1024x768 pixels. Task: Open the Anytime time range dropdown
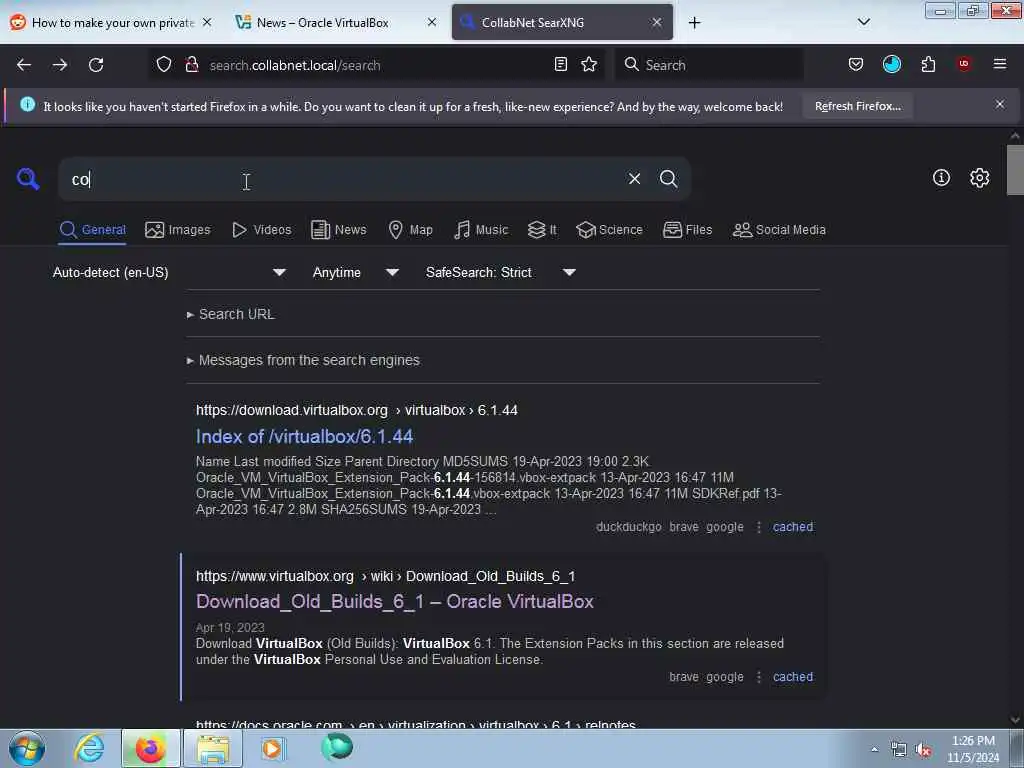pos(355,272)
